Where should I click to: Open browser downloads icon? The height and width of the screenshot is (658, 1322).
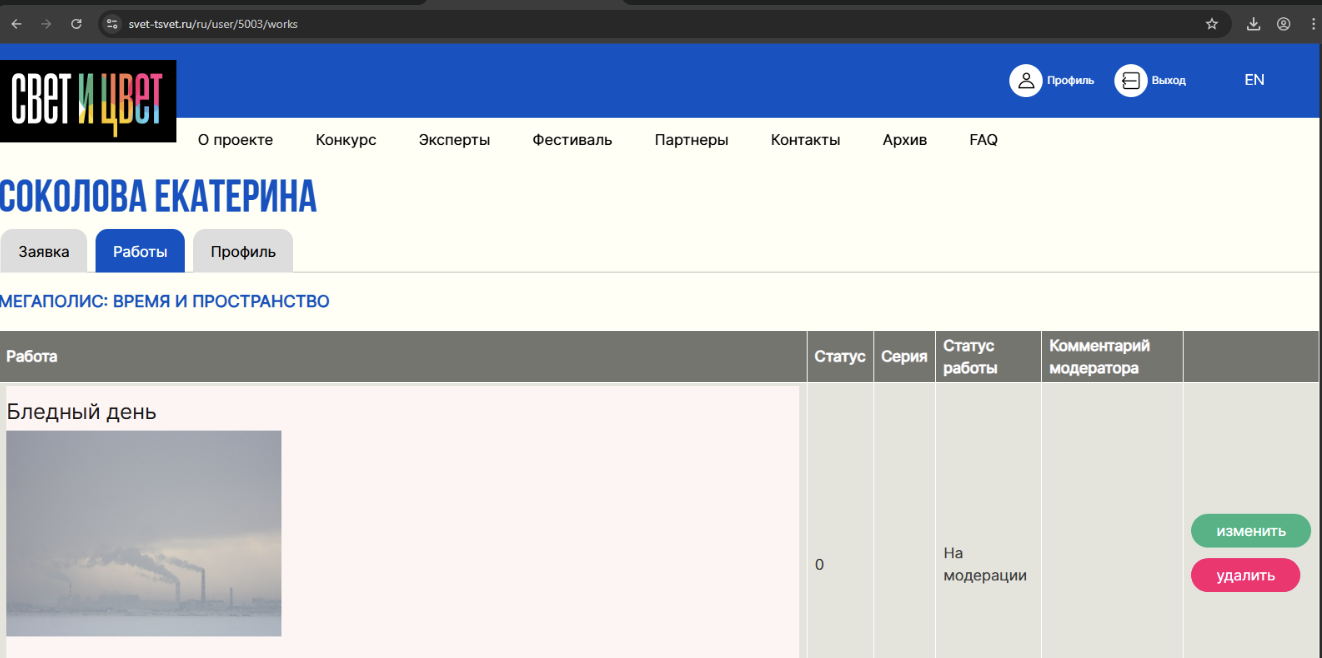pos(1253,24)
